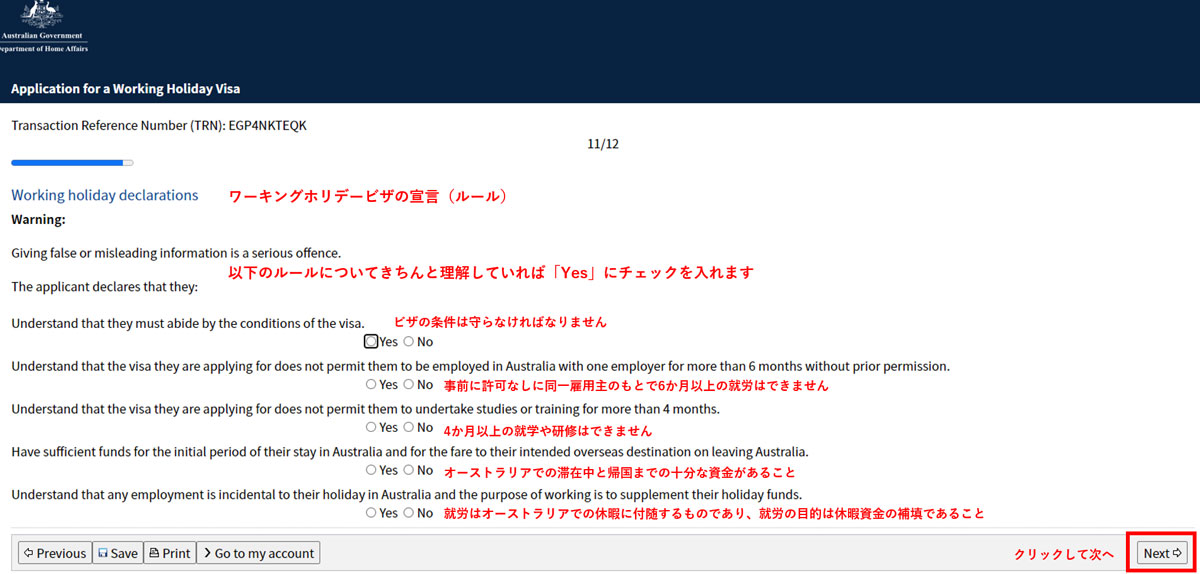Proceed with the Next button

coord(1163,553)
